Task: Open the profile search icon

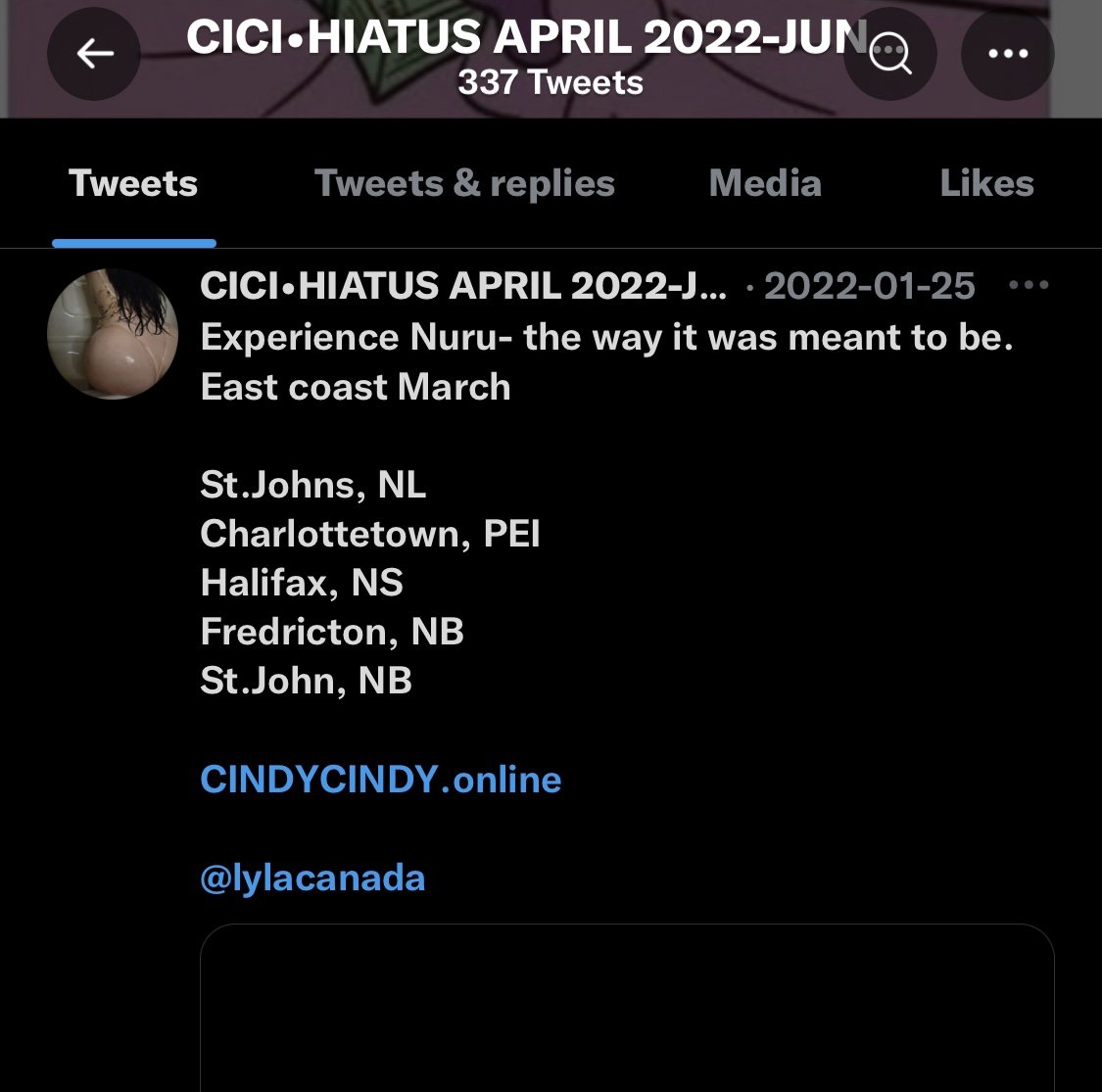Action: (x=890, y=55)
